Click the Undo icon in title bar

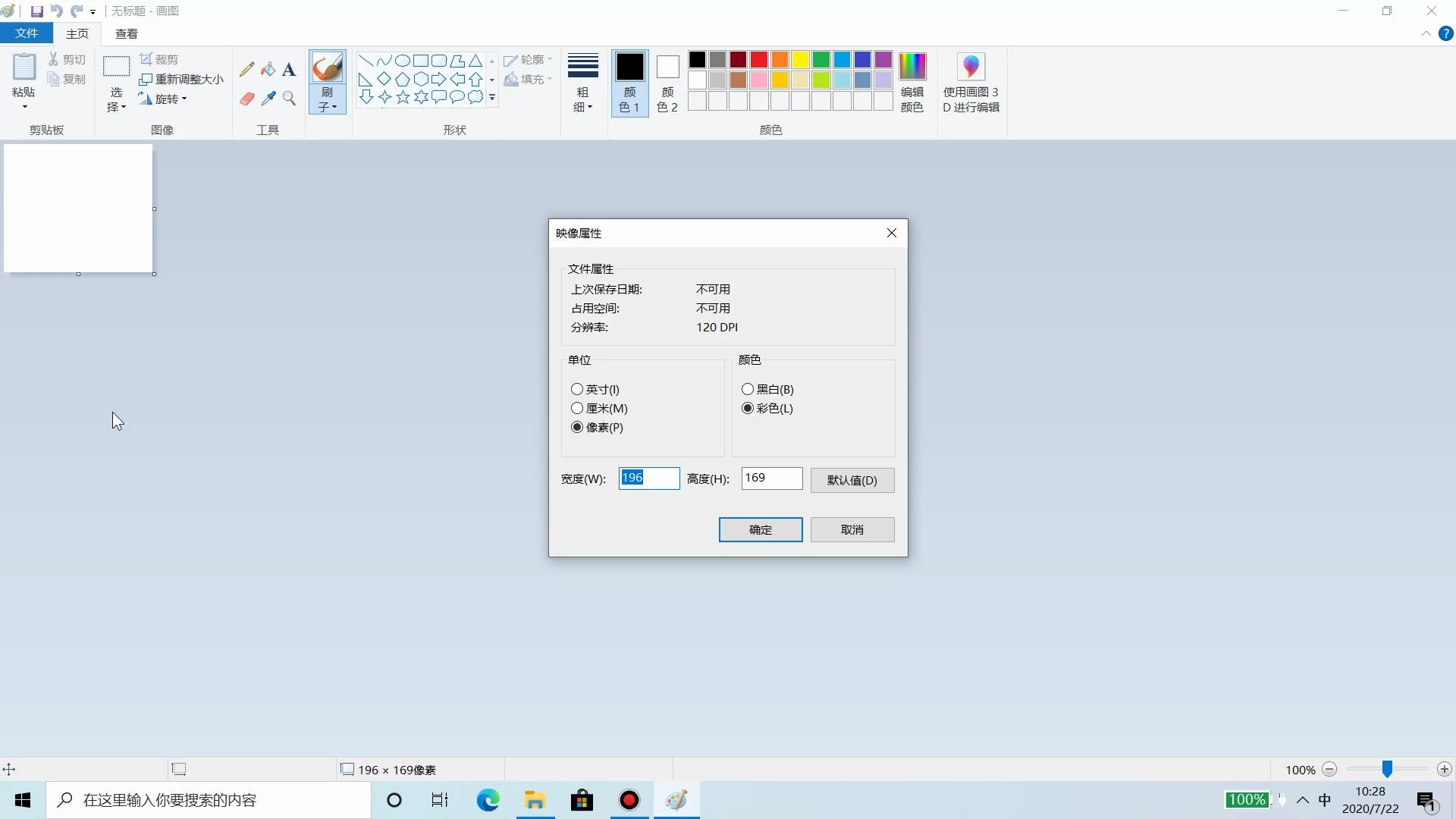coord(57,11)
